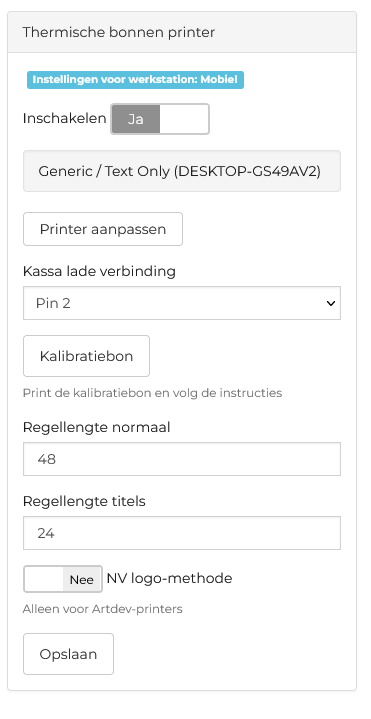Click the Kassa lade verbinding label
Screen dimensions: 371x719
click(x=99, y=271)
